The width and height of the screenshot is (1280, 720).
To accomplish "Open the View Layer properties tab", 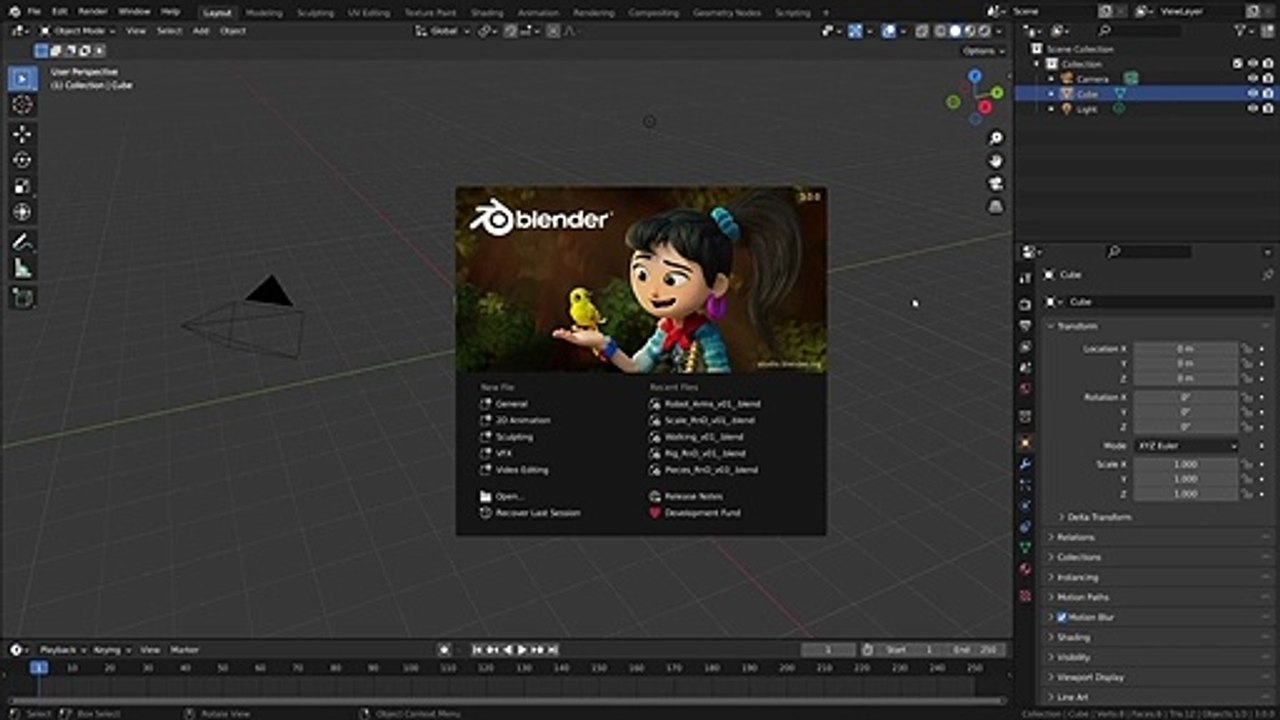I will 1025,347.
